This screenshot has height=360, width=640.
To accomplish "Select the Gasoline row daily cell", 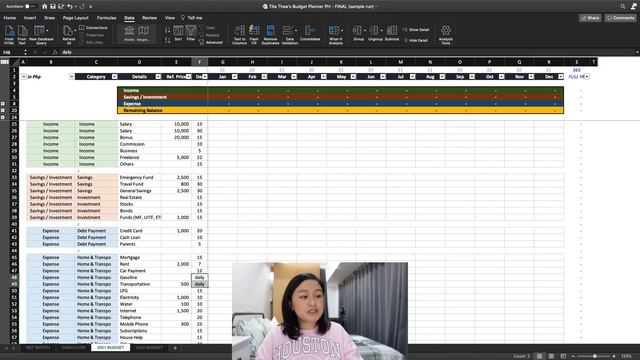I will (x=200, y=277).
